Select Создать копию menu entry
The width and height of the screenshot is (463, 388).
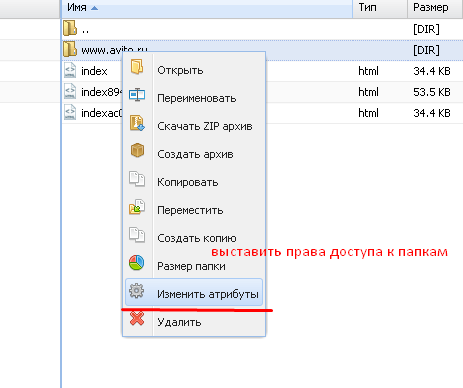194,238
